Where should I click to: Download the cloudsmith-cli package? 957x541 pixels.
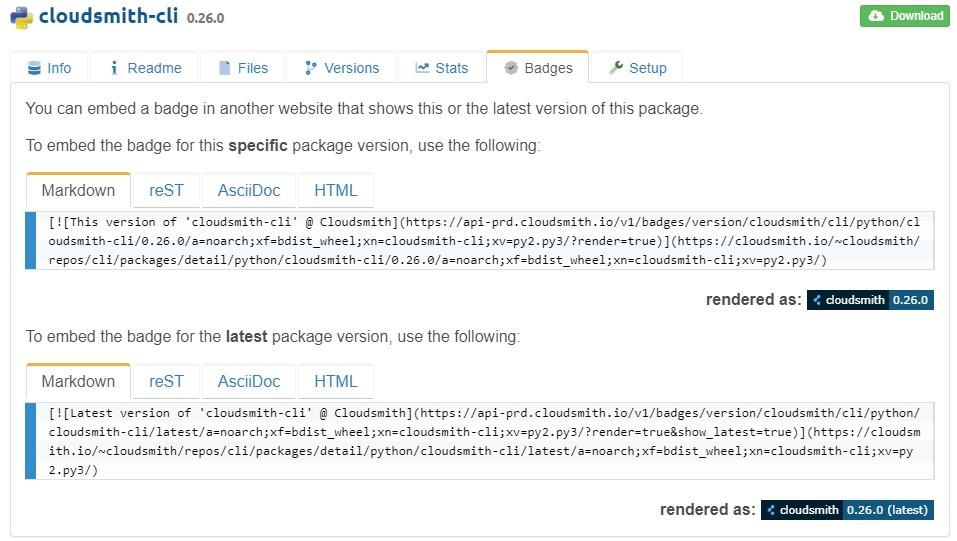click(x=905, y=16)
